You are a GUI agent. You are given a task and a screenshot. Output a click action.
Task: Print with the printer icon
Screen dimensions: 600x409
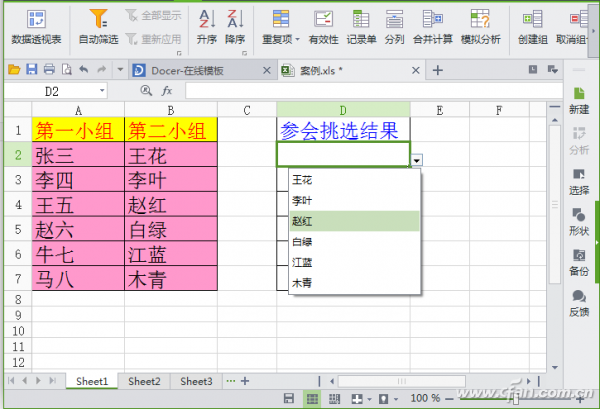pyautogui.click(x=49, y=69)
